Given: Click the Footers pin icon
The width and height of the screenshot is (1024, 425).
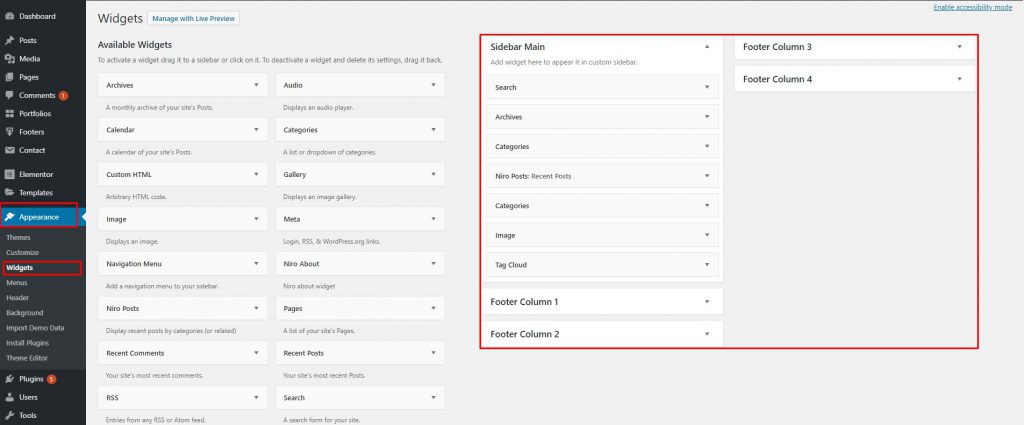Looking at the screenshot, I should click(x=9, y=132).
